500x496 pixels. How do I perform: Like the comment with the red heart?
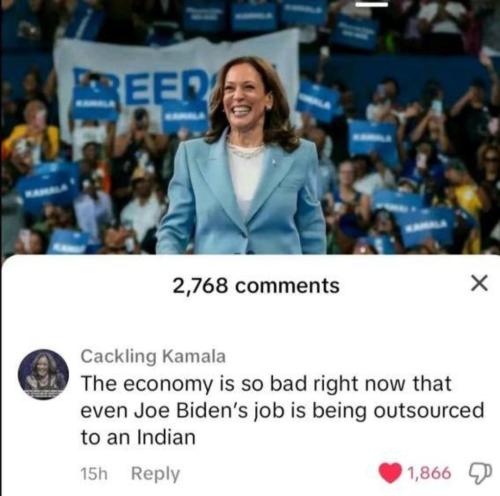(x=390, y=473)
